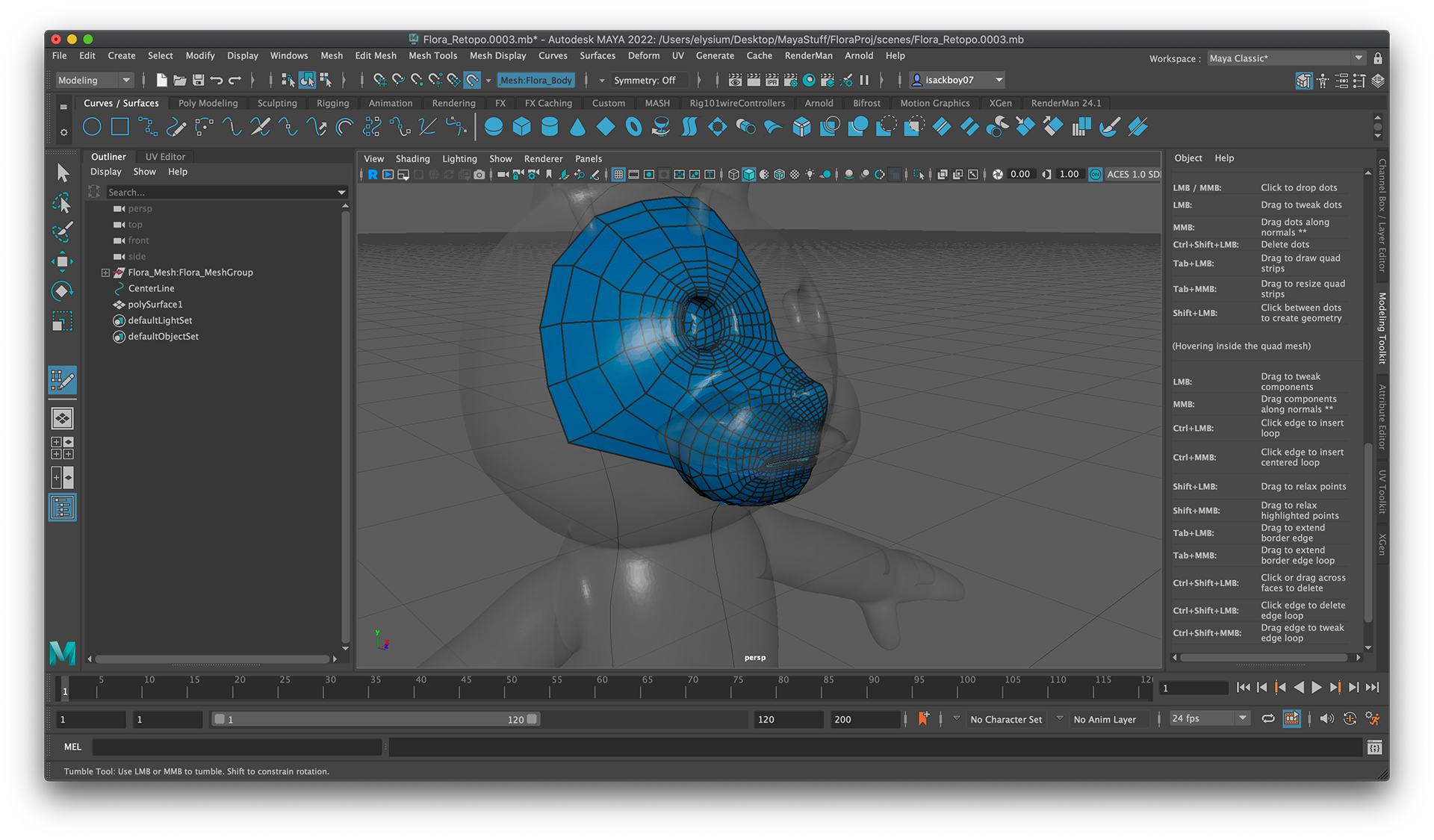Click the playback range slider bar
The width and height of the screenshot is (1434, 840).
[376, 719]
